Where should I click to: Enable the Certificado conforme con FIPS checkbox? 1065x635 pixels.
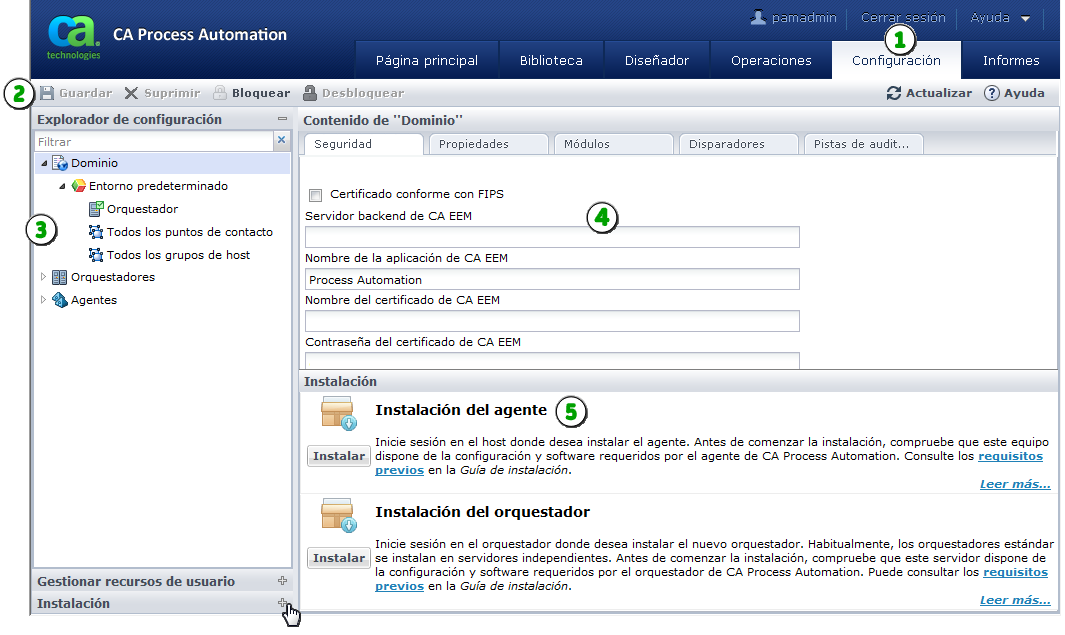314,196
